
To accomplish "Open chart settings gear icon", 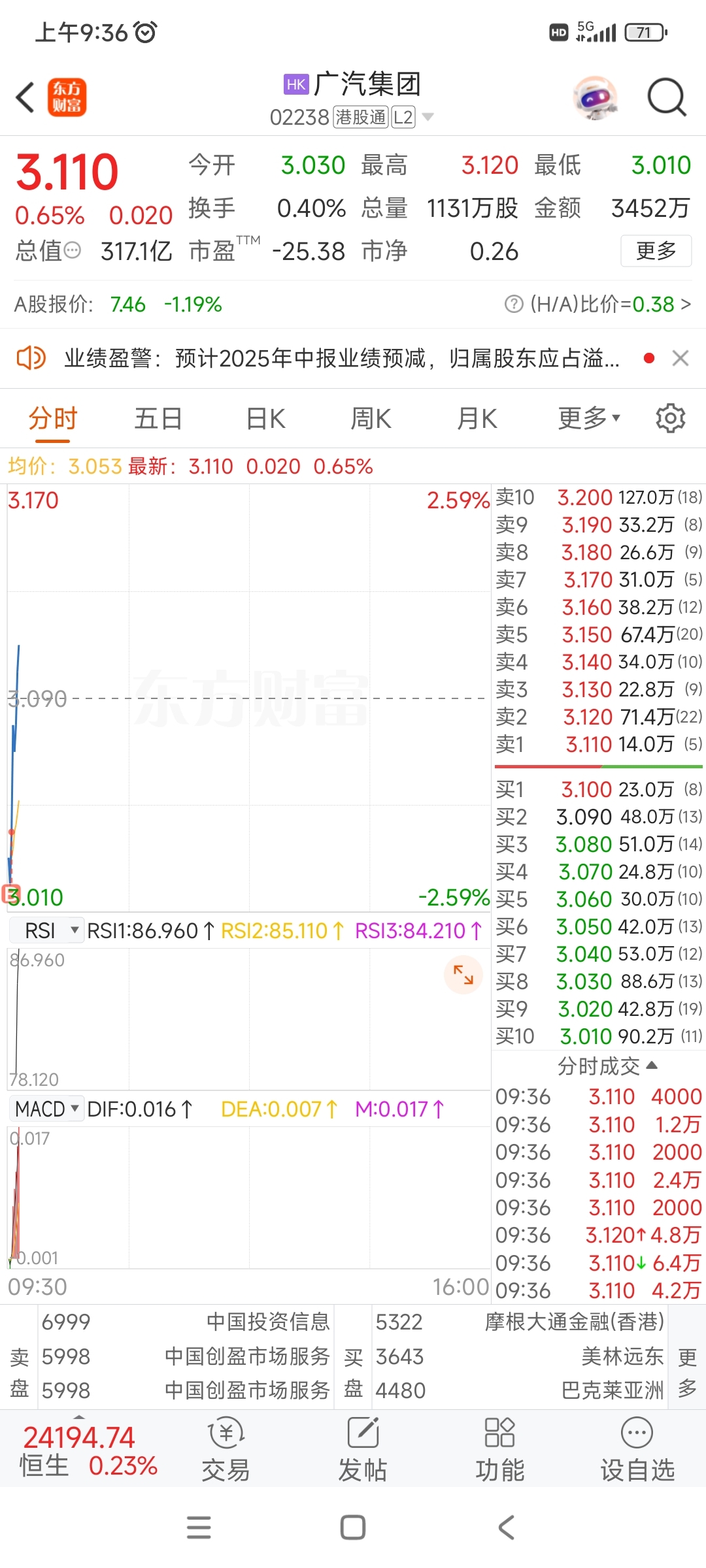I will click(671, 418).
